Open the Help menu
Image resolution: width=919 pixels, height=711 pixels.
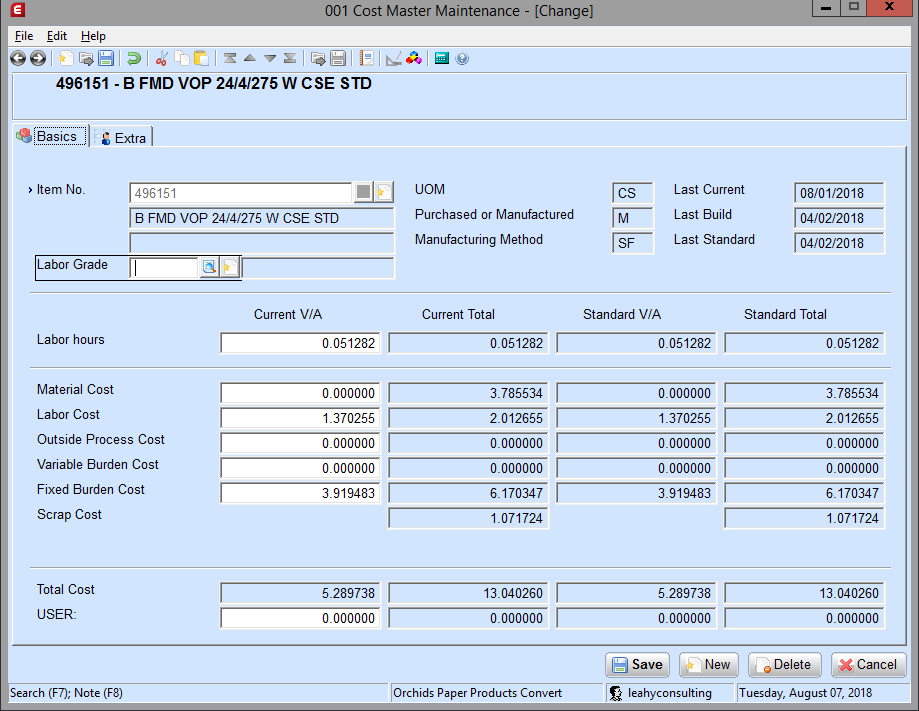tap(93, 36)
